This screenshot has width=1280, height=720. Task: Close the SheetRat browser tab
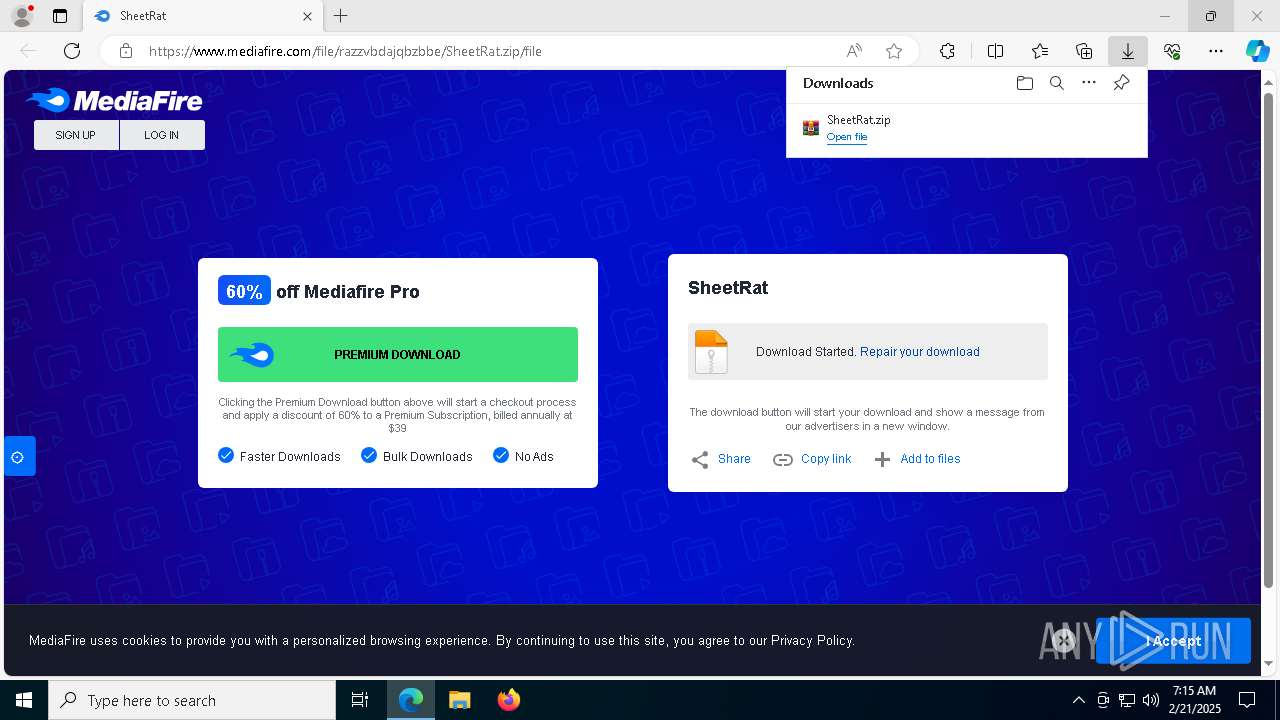[307, 16]
